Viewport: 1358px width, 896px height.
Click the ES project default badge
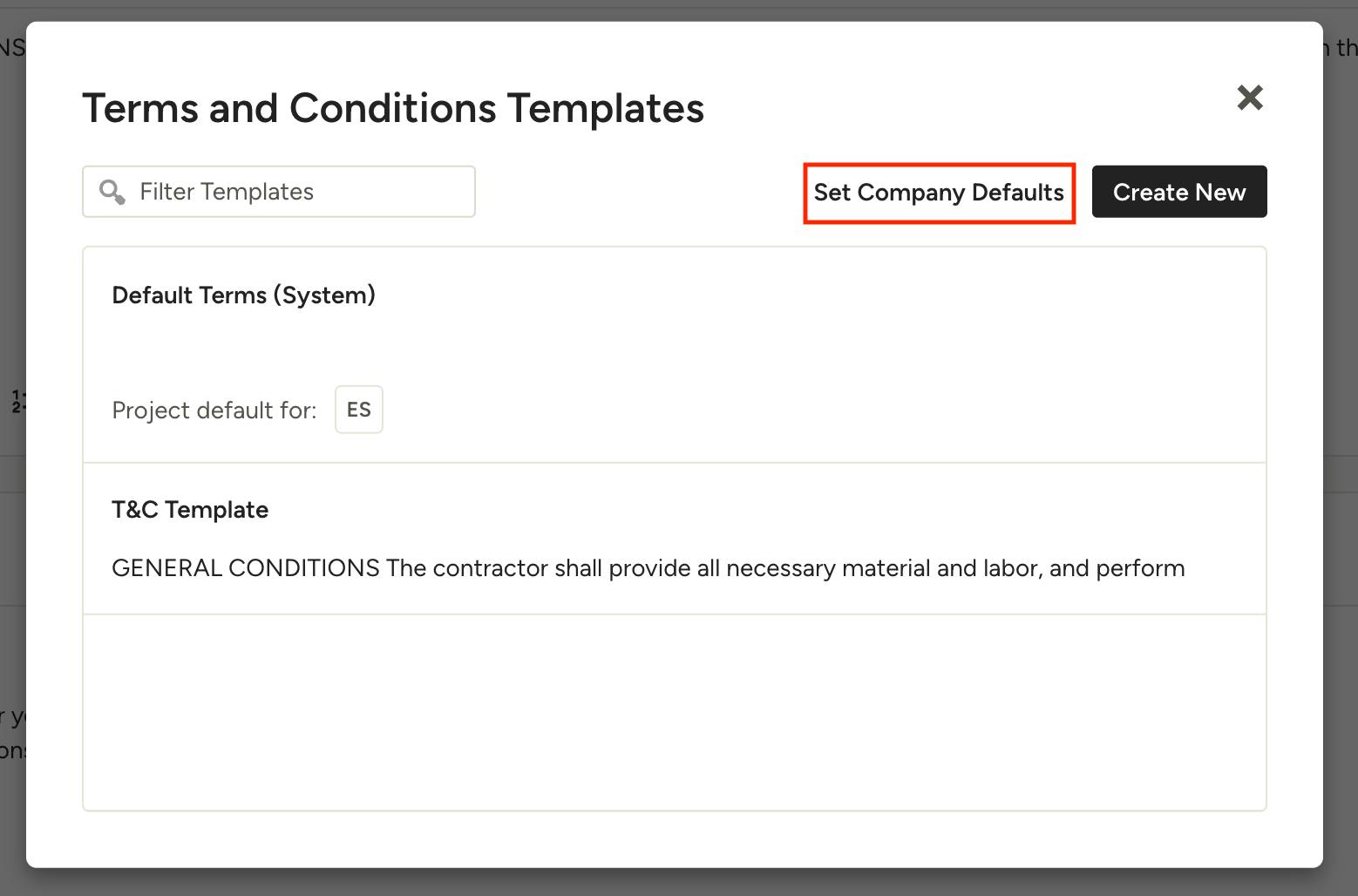coord(358,410)
